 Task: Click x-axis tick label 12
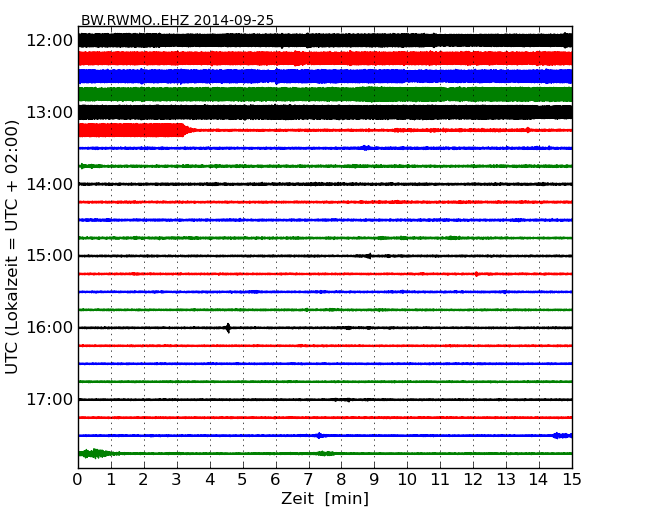[x=473, y=480]
